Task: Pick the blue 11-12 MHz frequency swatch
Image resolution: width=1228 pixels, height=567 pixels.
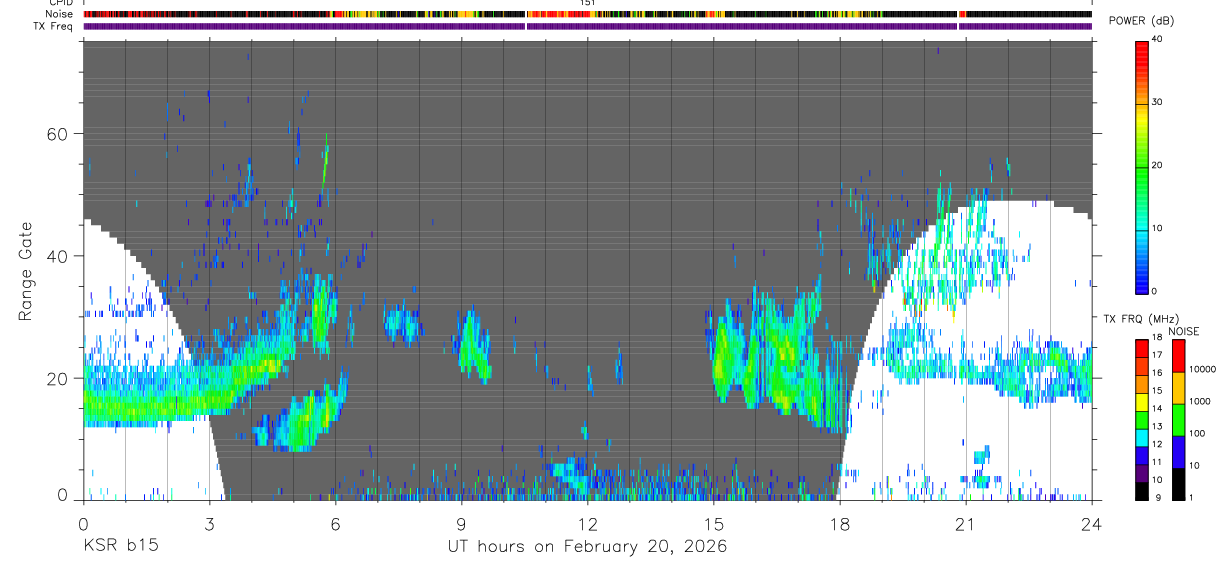Action: tap(1141, 456)
